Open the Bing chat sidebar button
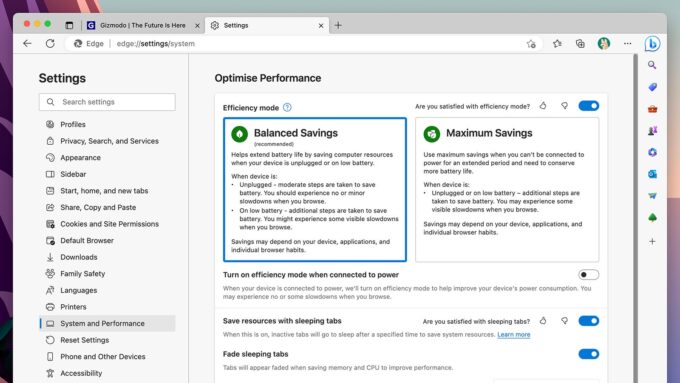 652,44
